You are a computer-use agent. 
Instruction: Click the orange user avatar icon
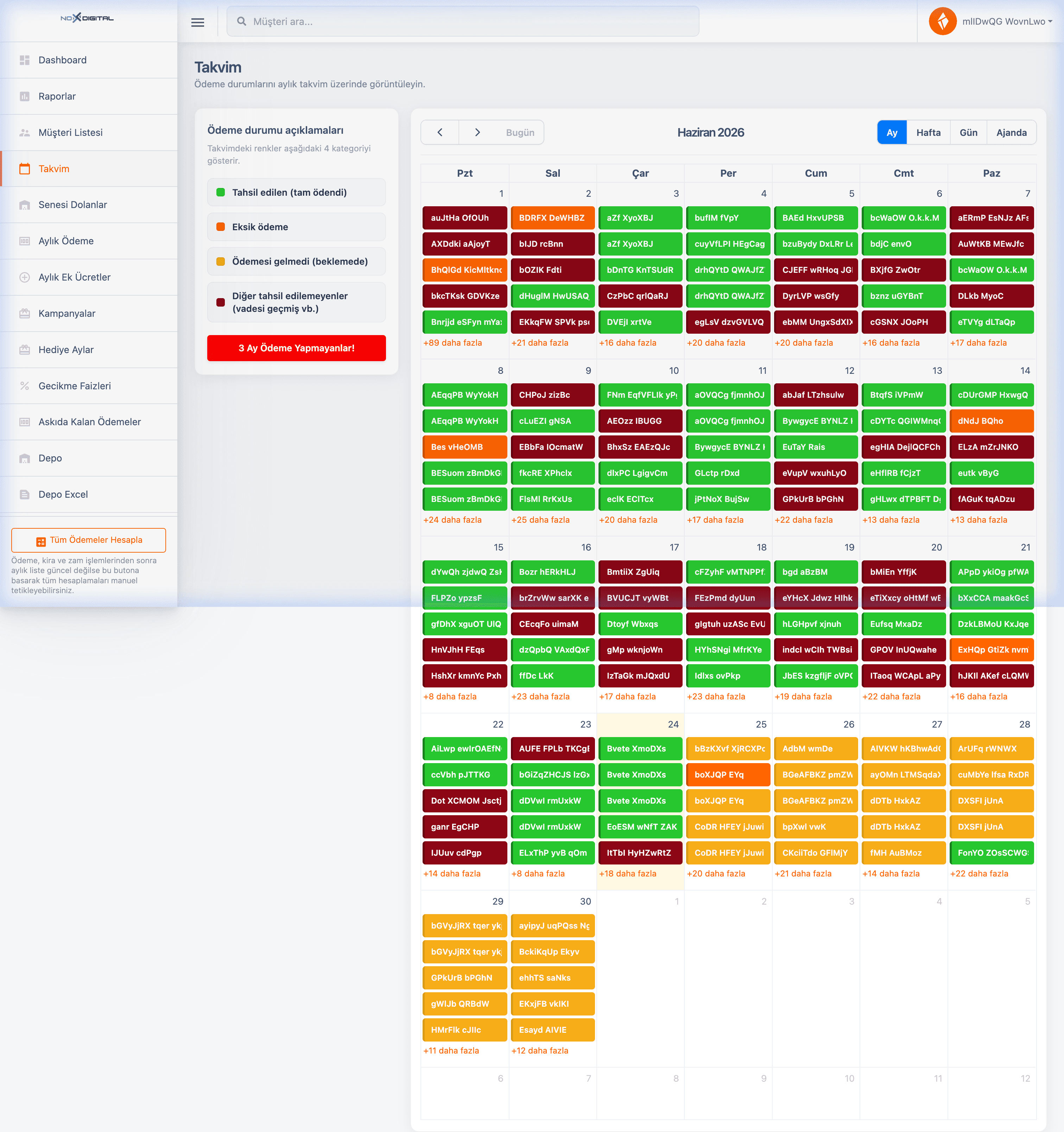pyautogui.click(x=942, y=21)
